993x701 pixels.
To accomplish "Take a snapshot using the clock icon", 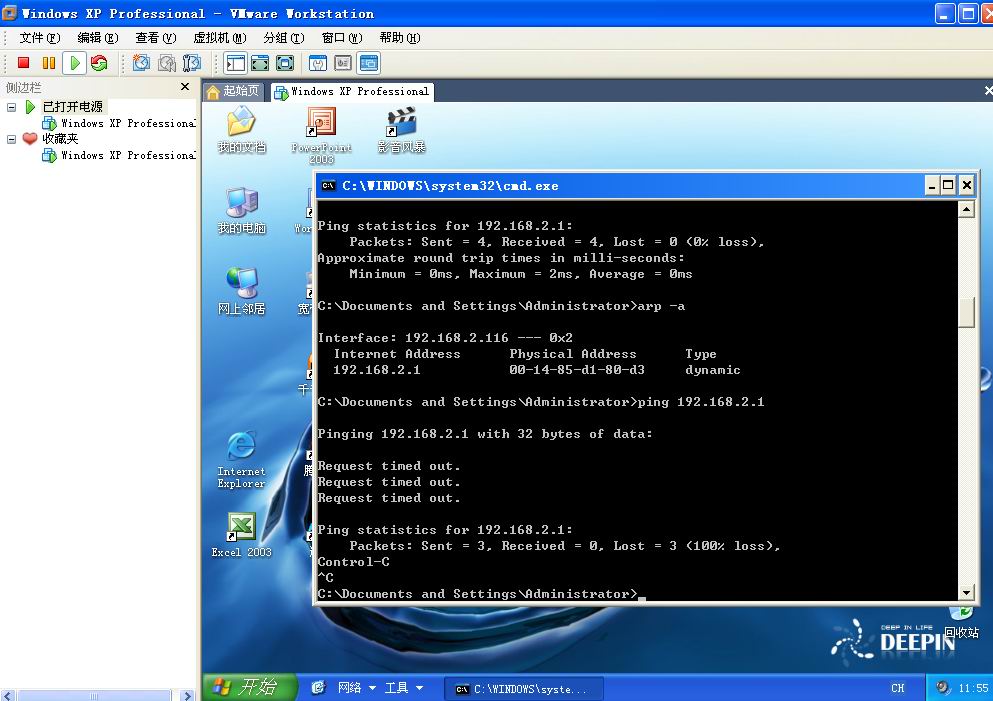I will 141,63.
